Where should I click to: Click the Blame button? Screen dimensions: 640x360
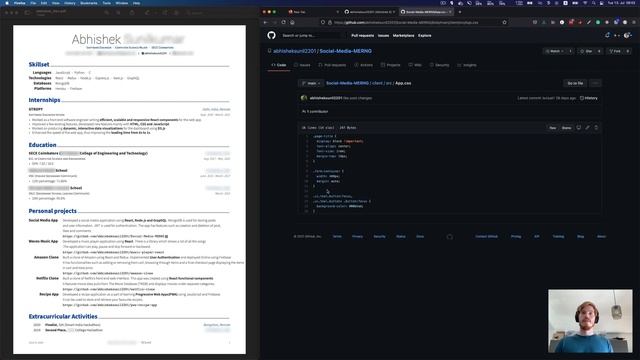click(567, 128)
